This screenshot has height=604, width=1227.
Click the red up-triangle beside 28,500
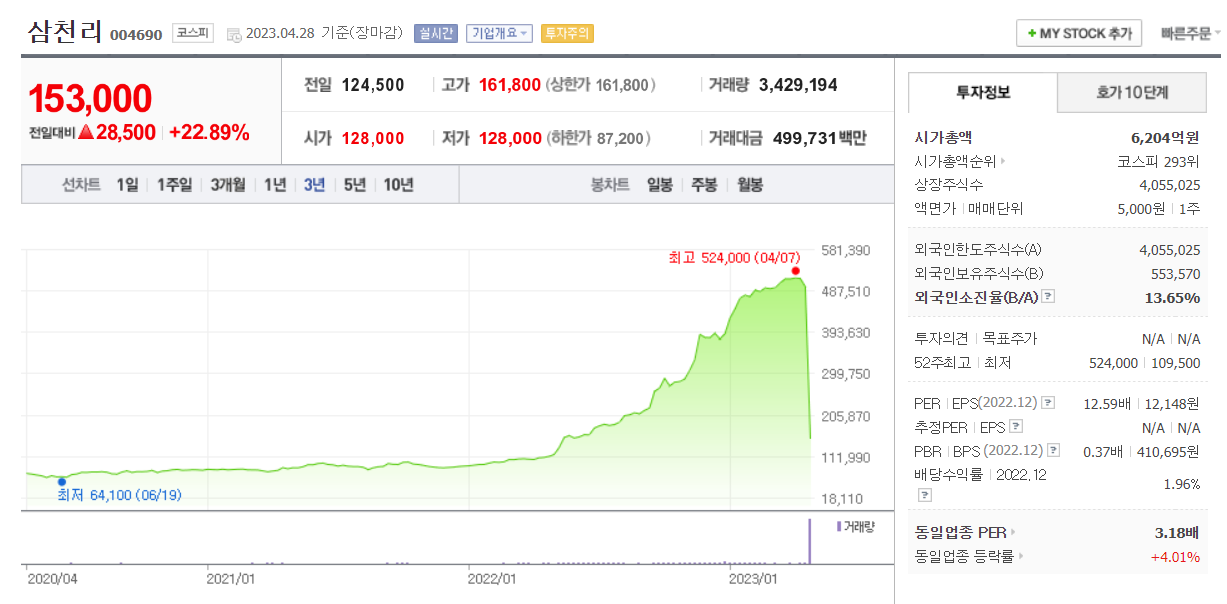(x=86, y=132)
